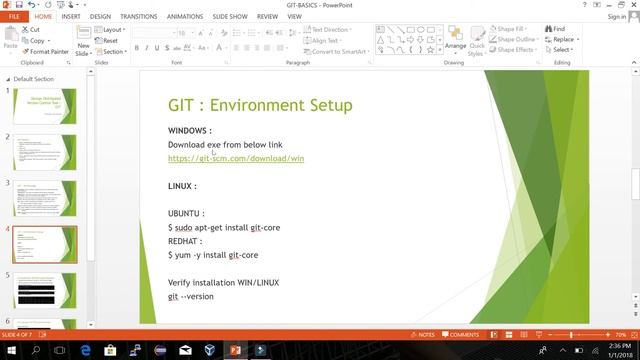Expand the shapes gallery More arrow

(x=440, y=50)
